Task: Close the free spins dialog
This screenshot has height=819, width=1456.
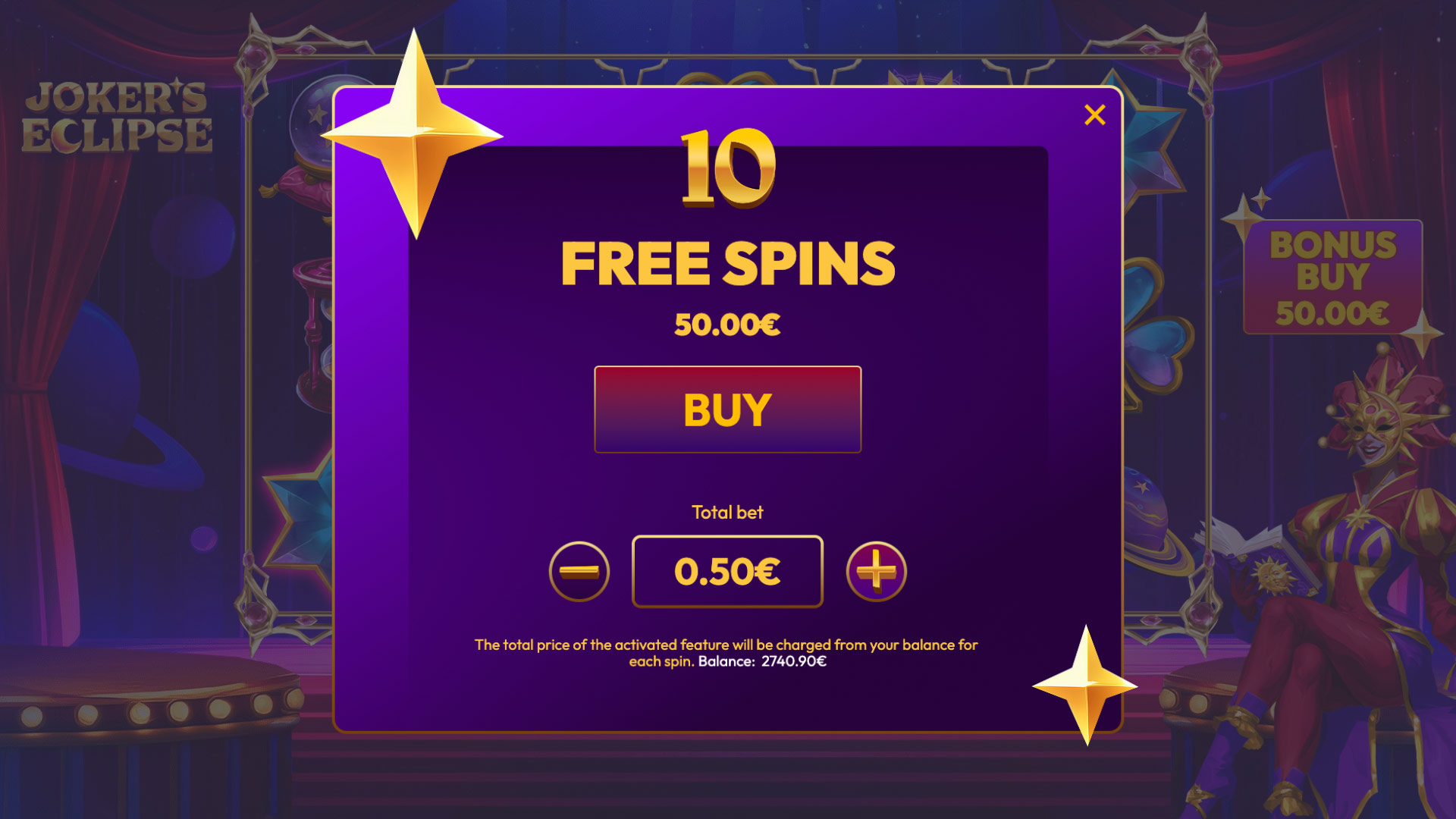Action: point(1094,115)
